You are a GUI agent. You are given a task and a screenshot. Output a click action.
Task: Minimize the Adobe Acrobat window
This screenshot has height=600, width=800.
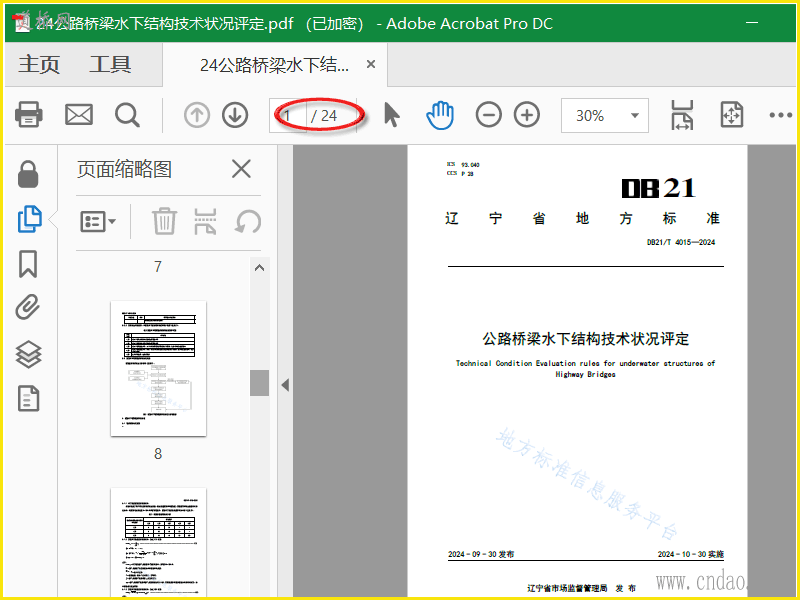pos(752,23)
